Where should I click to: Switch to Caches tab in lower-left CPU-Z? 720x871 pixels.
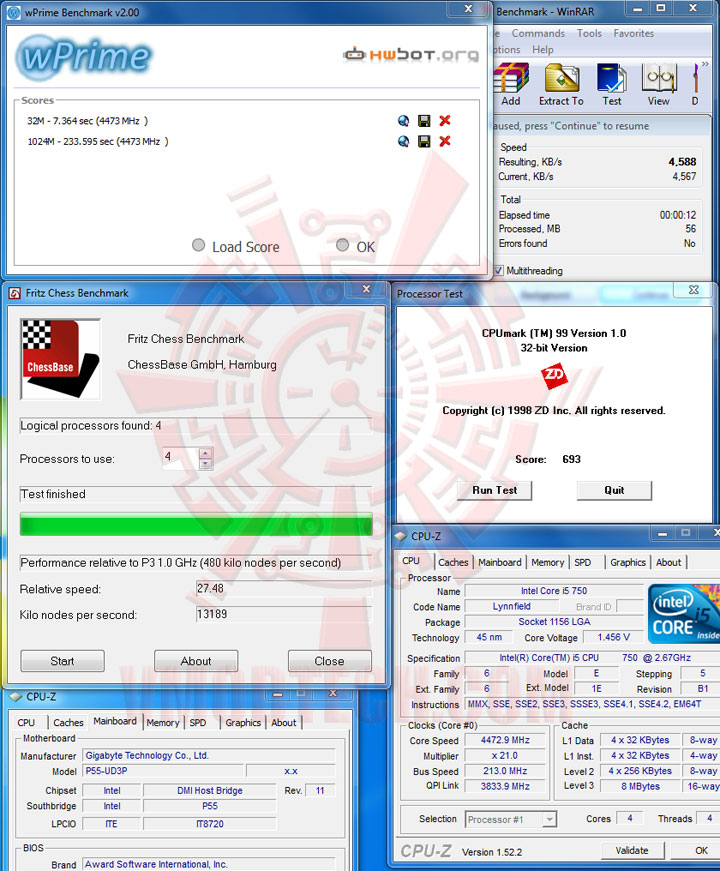click(68, 722)
